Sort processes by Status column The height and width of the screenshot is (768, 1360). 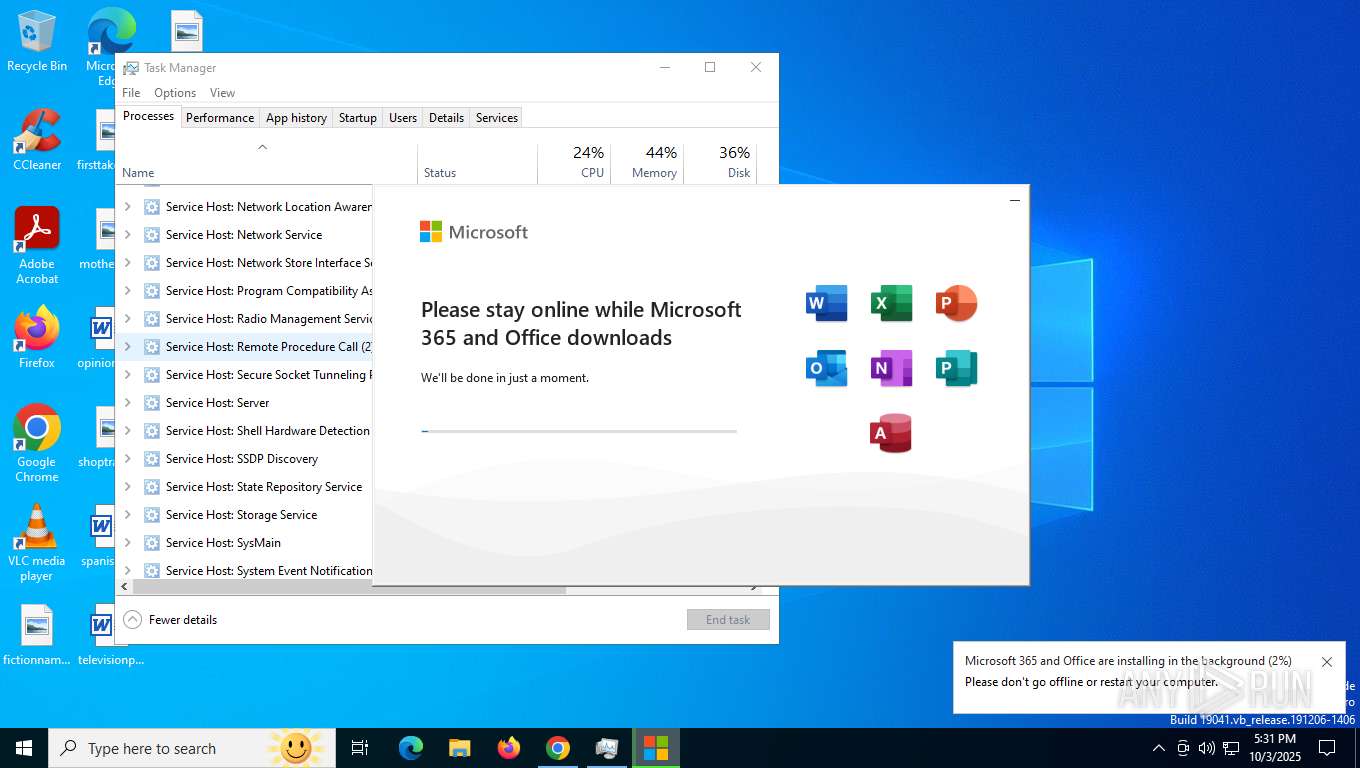[x=477, y=164]
